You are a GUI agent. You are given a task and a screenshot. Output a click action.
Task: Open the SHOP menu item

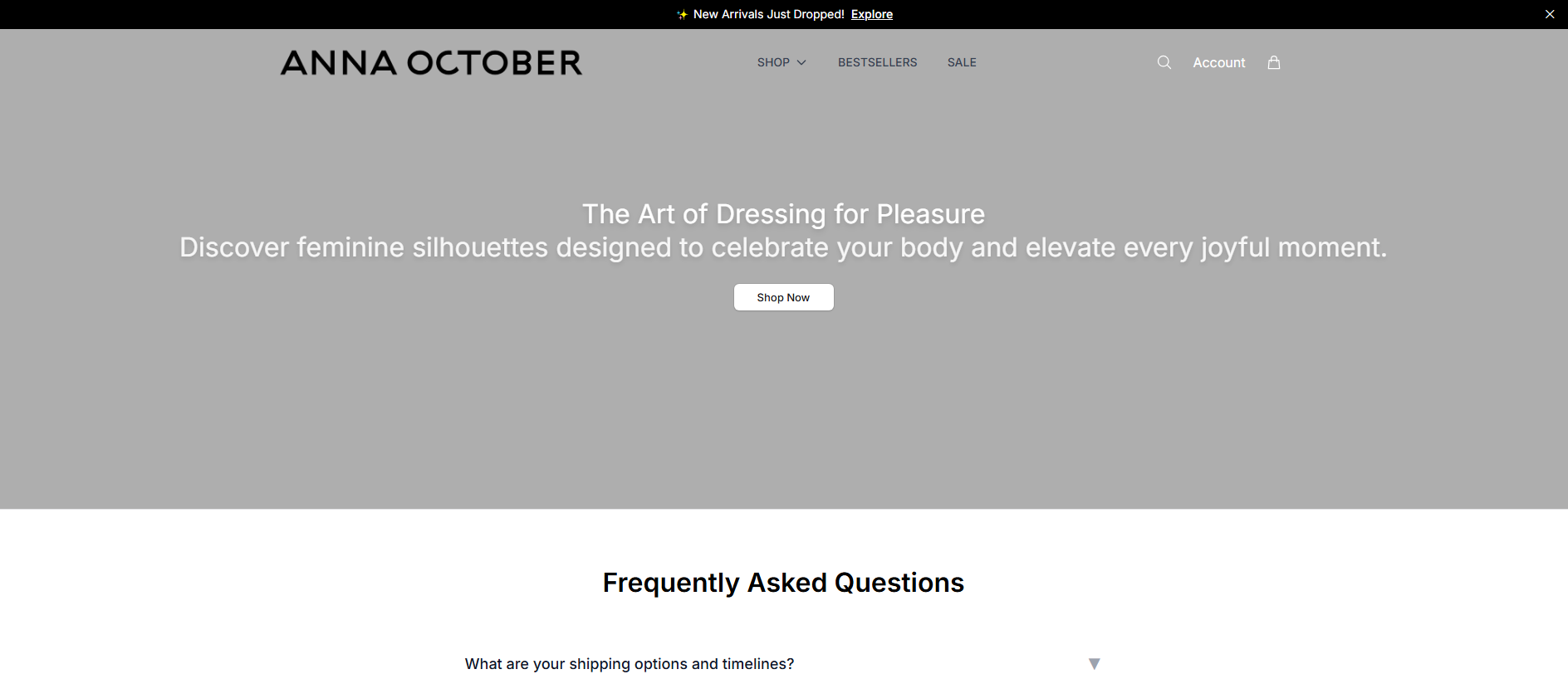773,62
